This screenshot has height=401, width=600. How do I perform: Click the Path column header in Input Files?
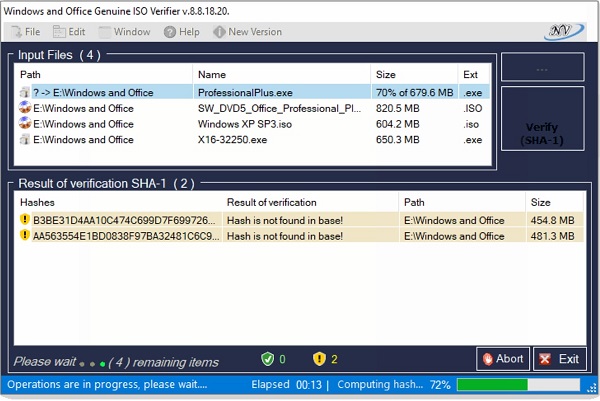click(103, 74)
